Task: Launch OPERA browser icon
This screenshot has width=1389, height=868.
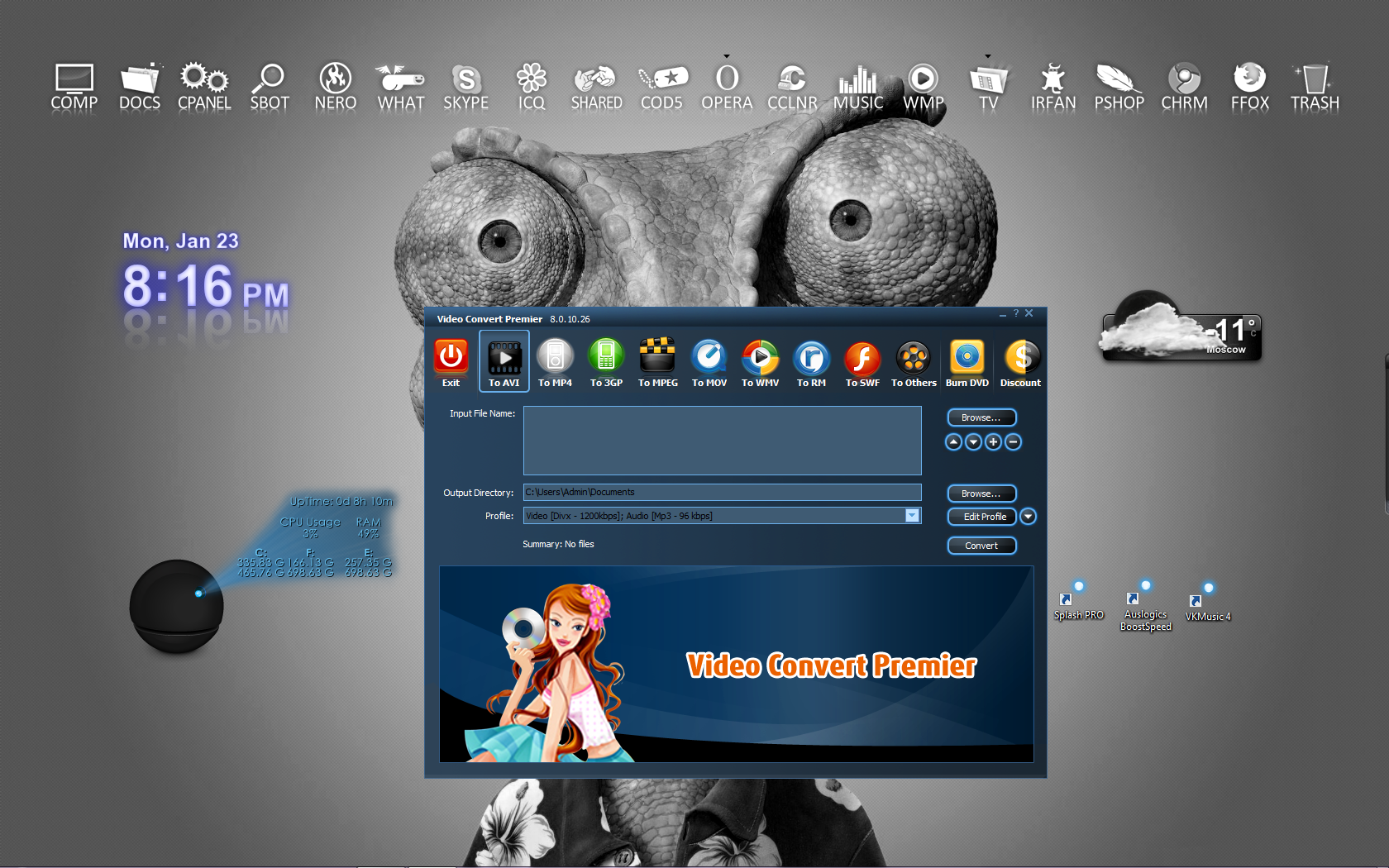Action: coord(727,87)
